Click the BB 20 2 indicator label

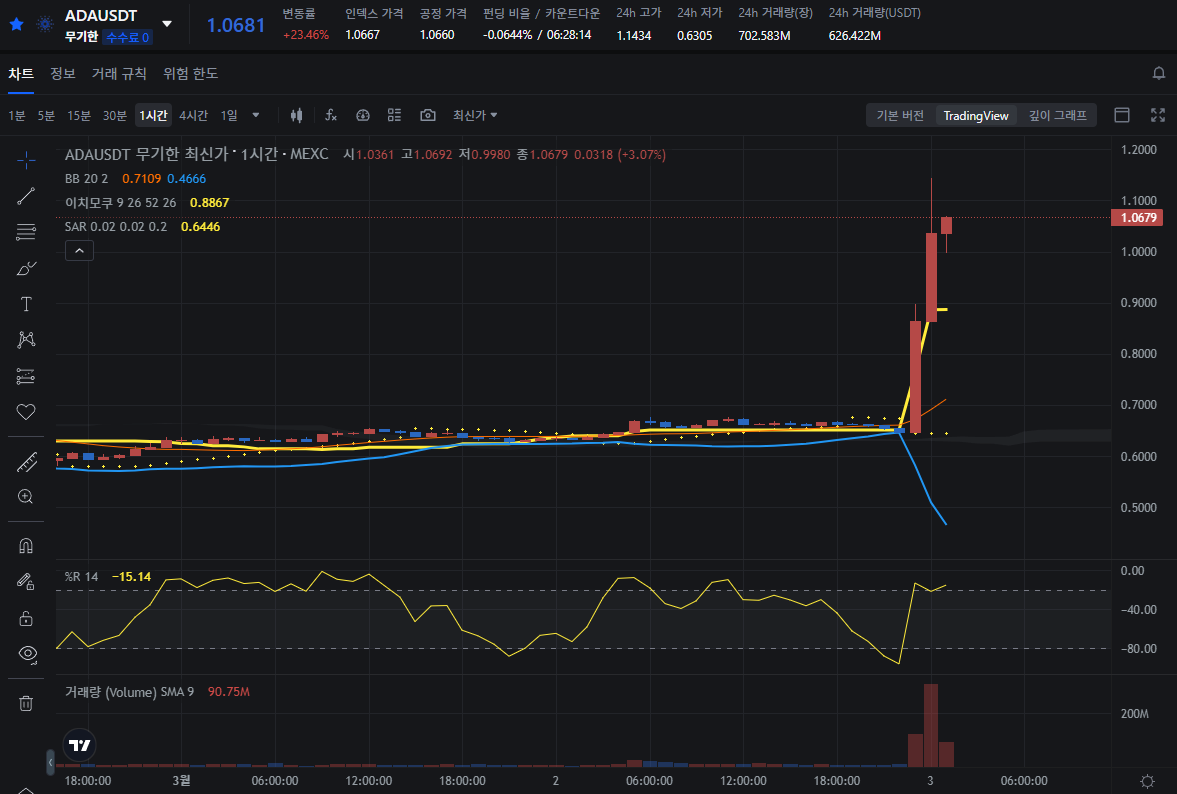pos(86,179)
